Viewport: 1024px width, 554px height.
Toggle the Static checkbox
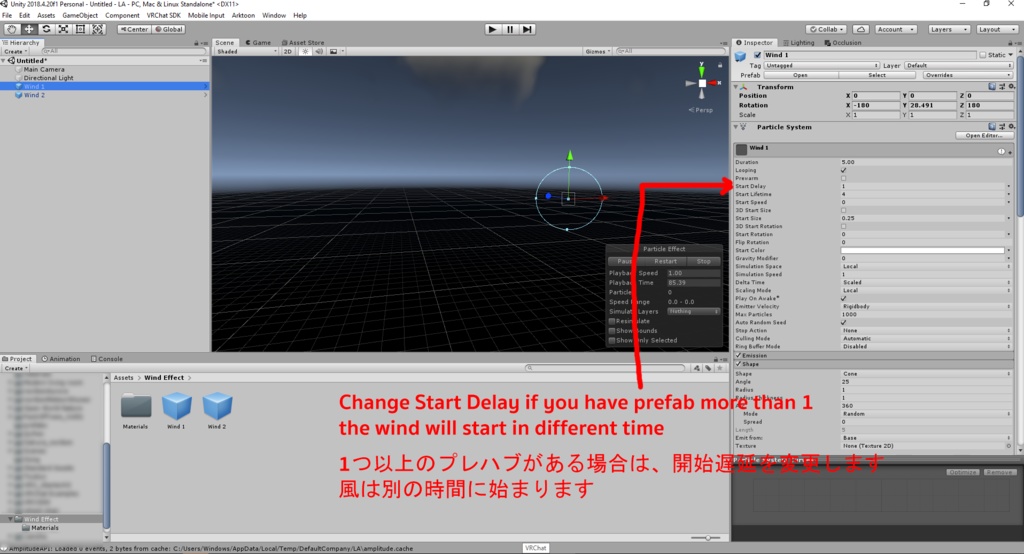coord(982,55)
